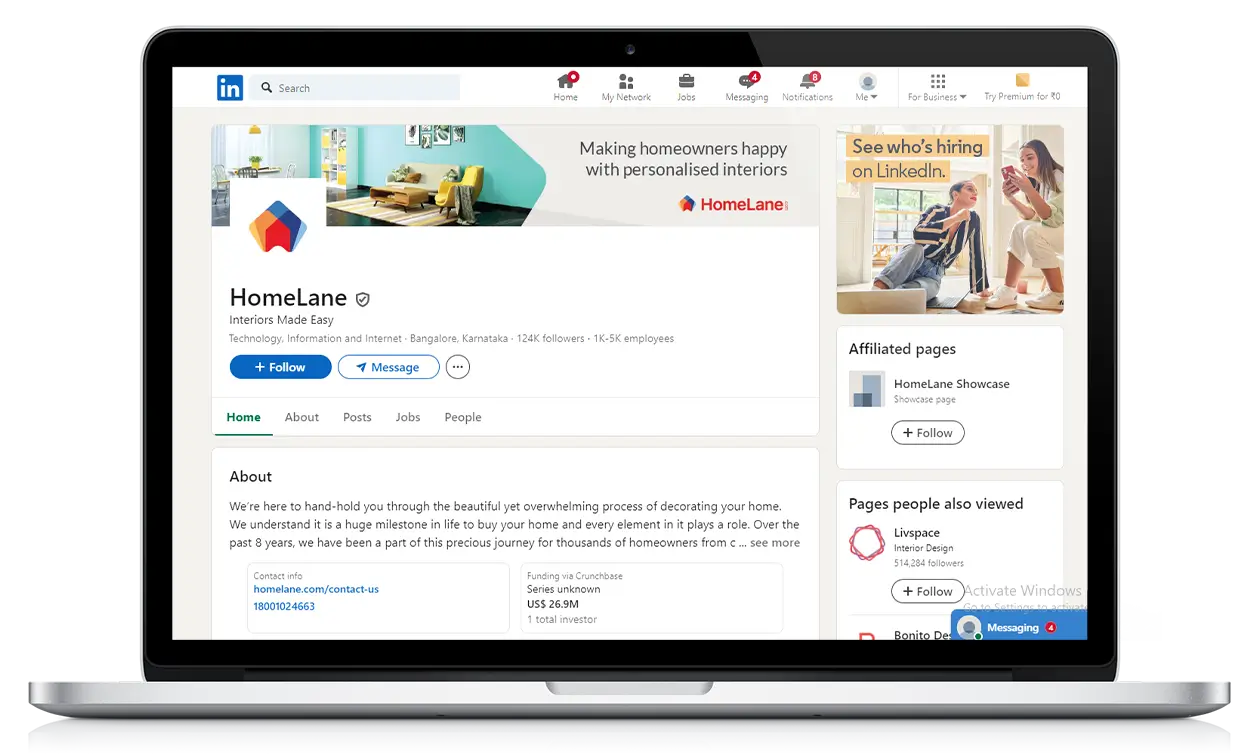Image resolution: width=1260 pixels, height=756 pixels.
Task: Click the 'Pages people also viewed' heading
Action: coord(936,504)
